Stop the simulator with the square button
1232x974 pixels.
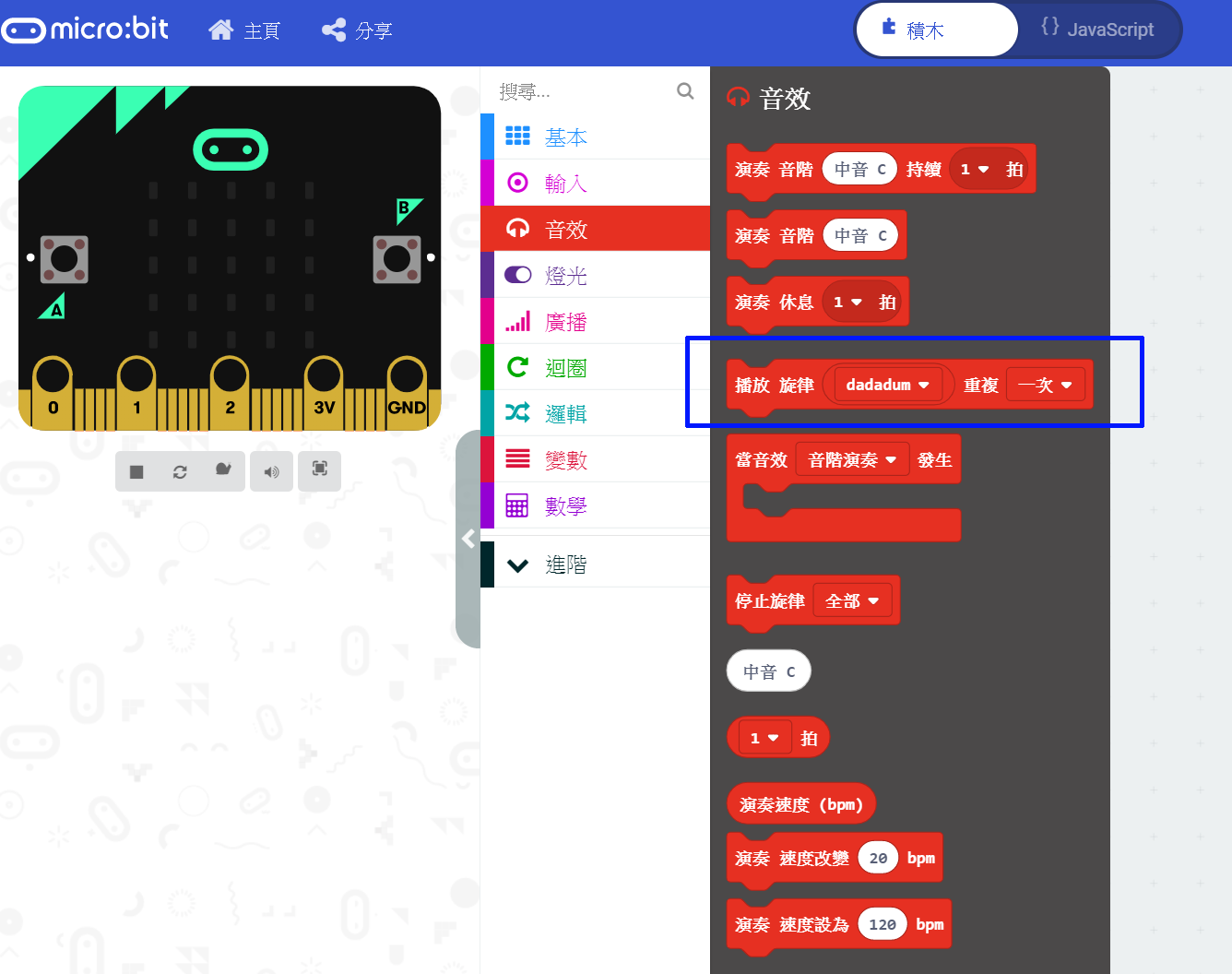tap(136, 470)
